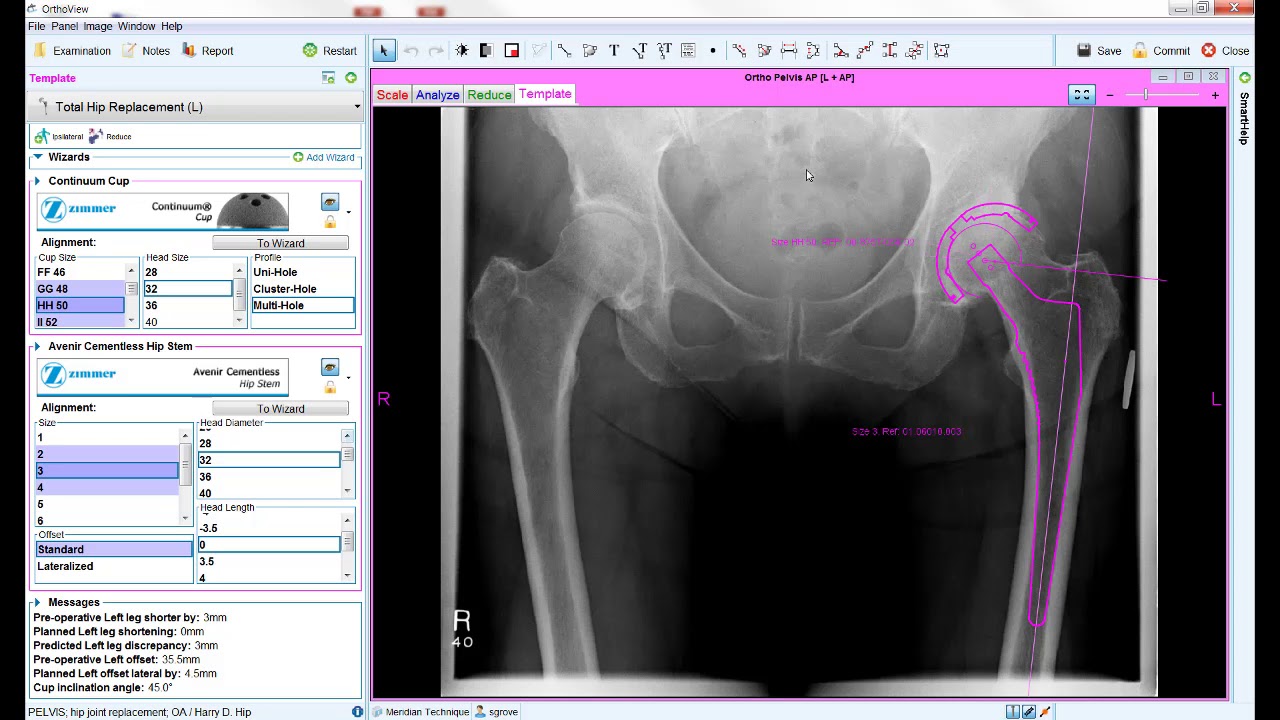
Task: Open Total Hip Replacement (L) dropdown
Action: click(357, 107)
